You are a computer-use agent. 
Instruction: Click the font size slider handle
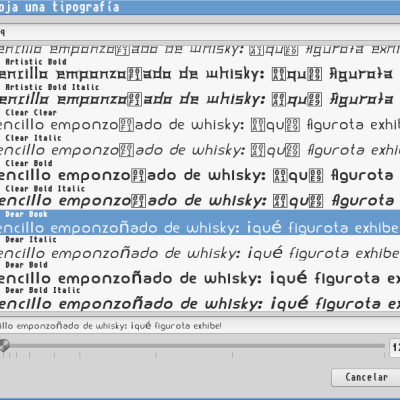(4, 345)
